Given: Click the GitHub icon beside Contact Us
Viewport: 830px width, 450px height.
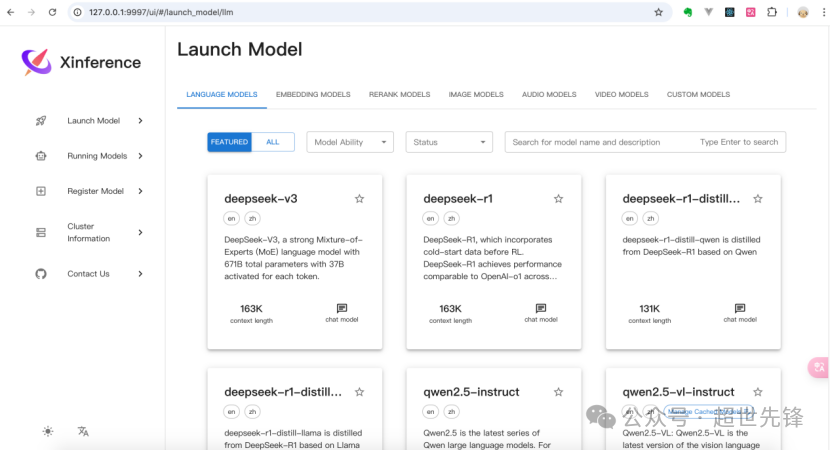Looking at the screenshot, I should [x=41, y=274].
